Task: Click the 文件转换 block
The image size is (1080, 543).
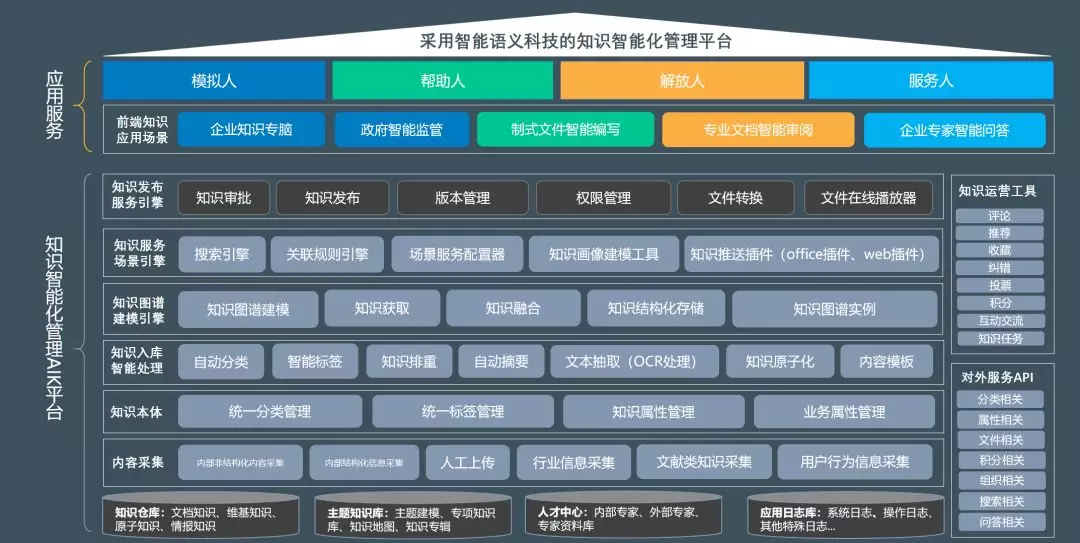Action: coord(736,198)
